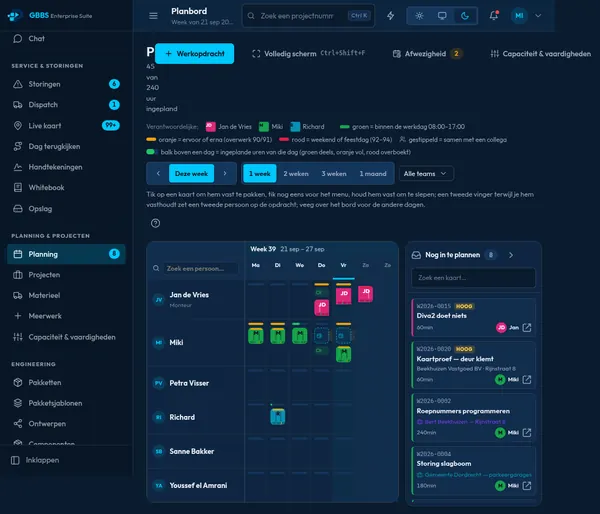Open the hamburger menu icon
Screen dimensions: 600x514
click(153, 16)
